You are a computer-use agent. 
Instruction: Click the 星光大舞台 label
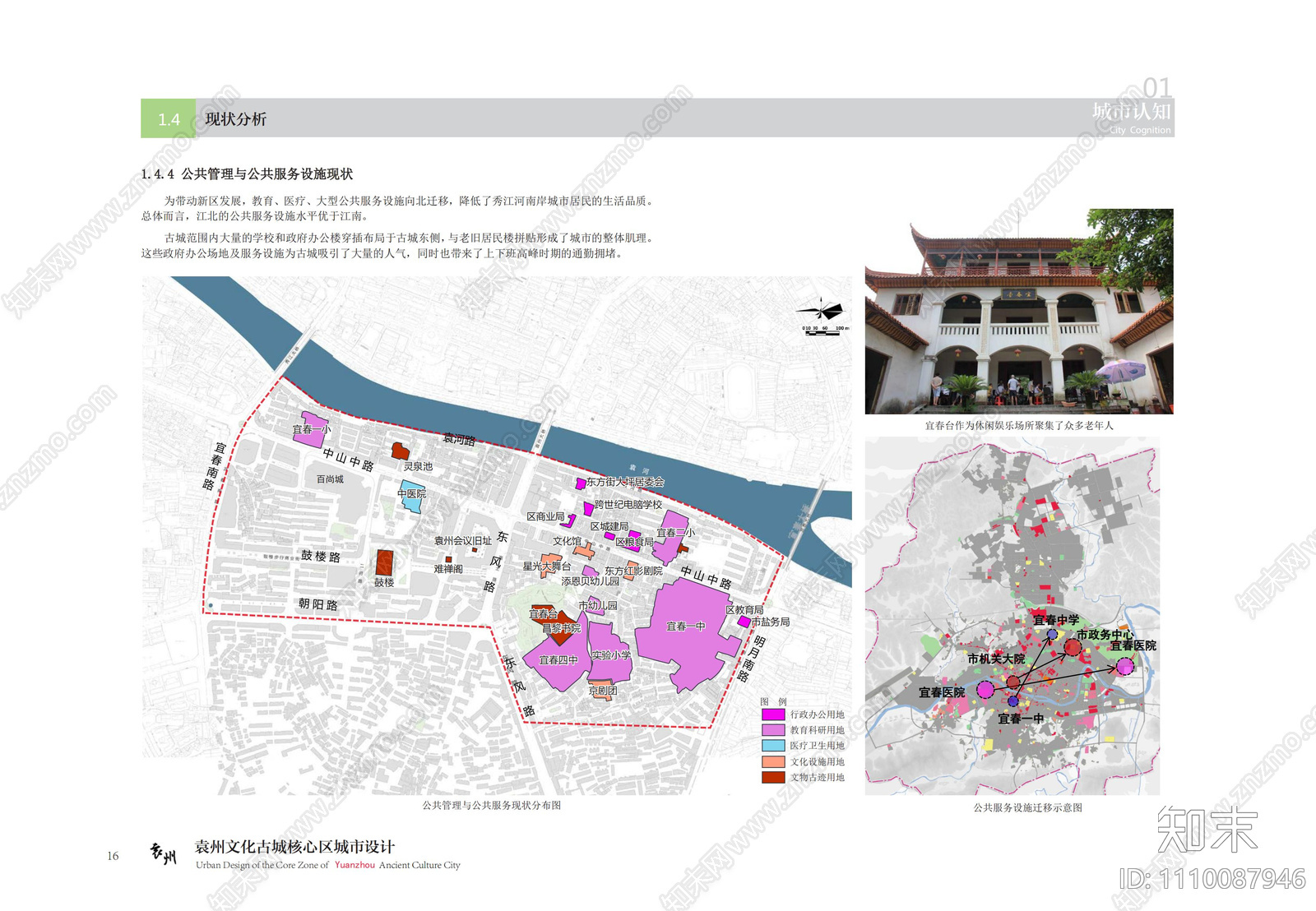[546, 566]
